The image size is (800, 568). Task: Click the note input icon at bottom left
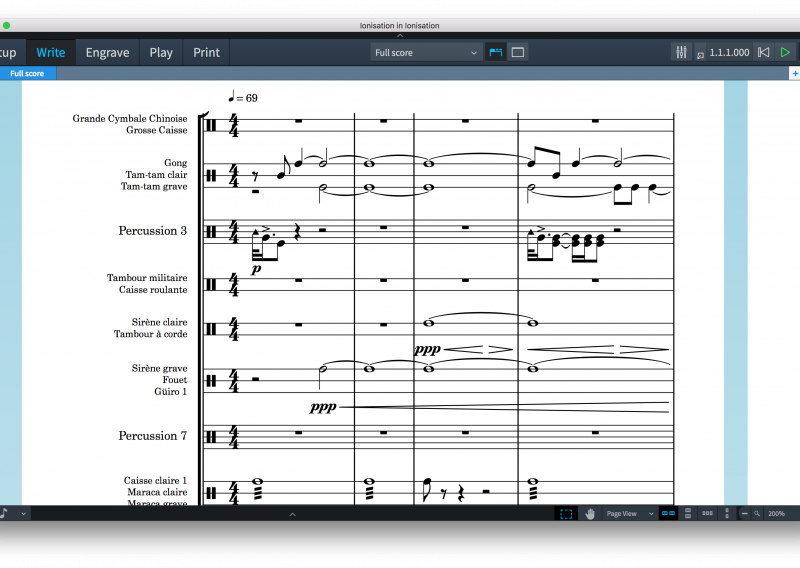4,513
